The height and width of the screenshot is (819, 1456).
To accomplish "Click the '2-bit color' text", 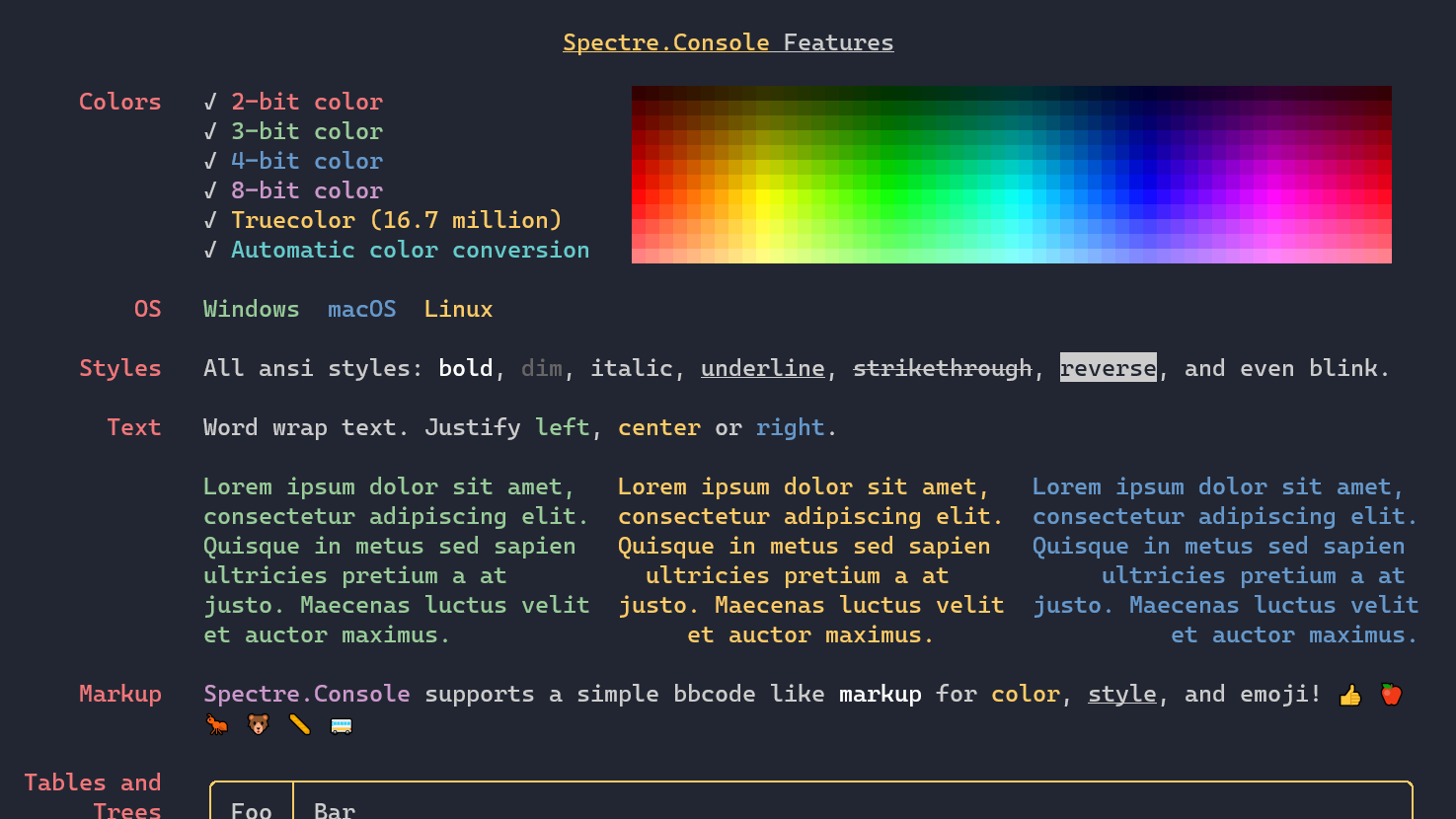I will point(307,102).
